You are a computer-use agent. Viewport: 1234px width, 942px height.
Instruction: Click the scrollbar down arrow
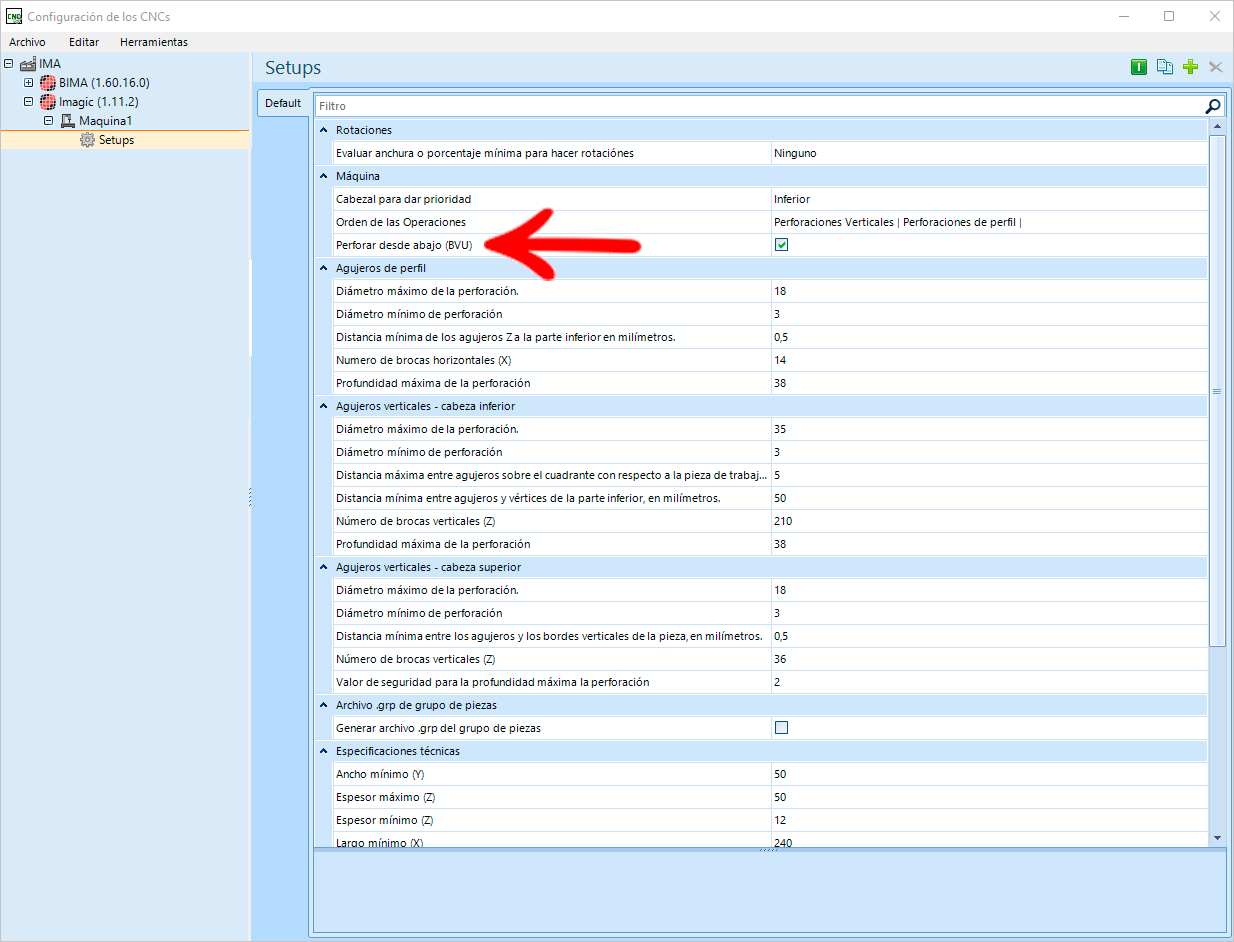pos(1217,837)
